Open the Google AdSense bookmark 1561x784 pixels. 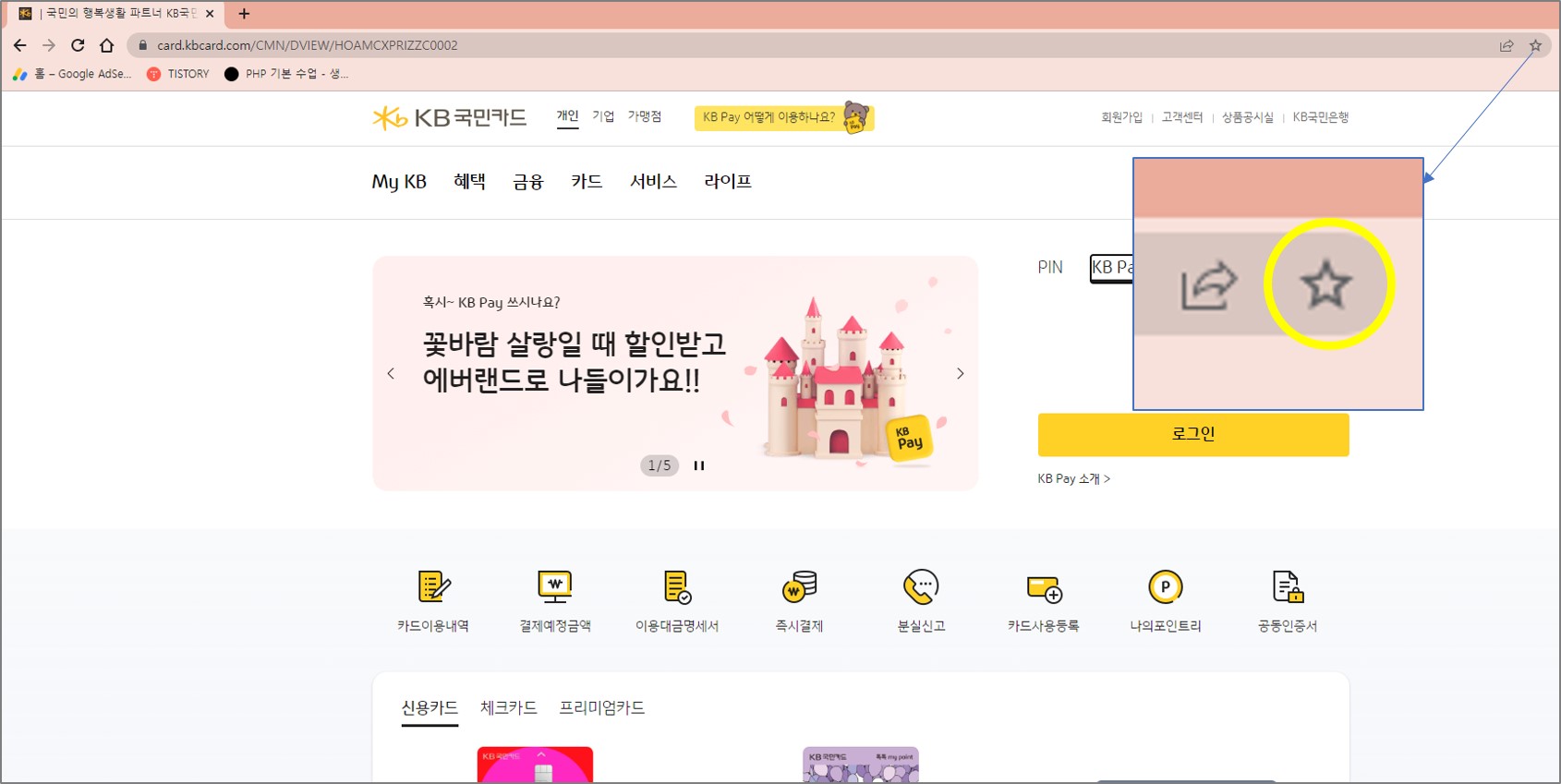click(x=72, y=74)
